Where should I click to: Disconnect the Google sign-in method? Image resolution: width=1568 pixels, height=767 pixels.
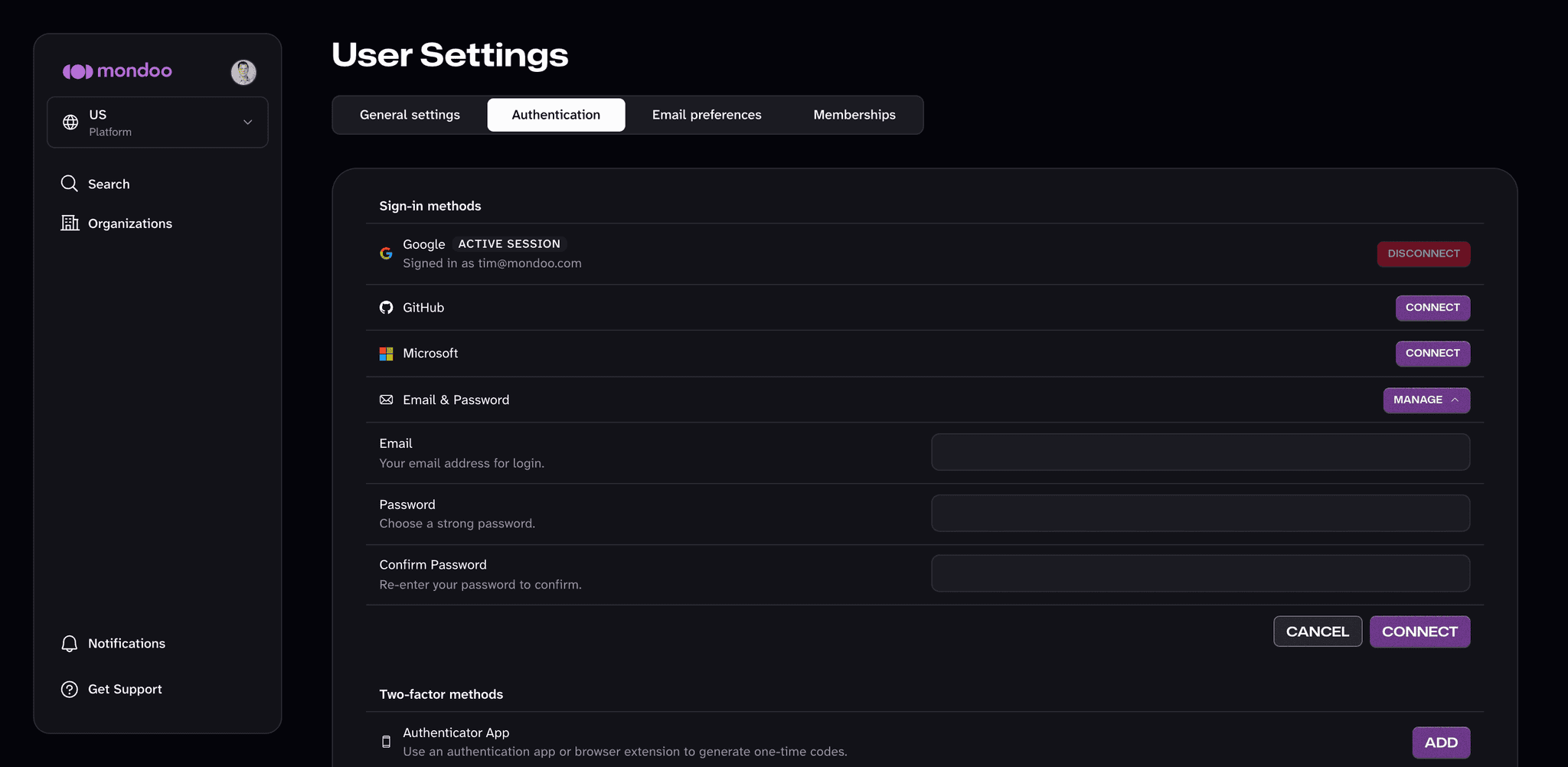tap(1423, 254)
